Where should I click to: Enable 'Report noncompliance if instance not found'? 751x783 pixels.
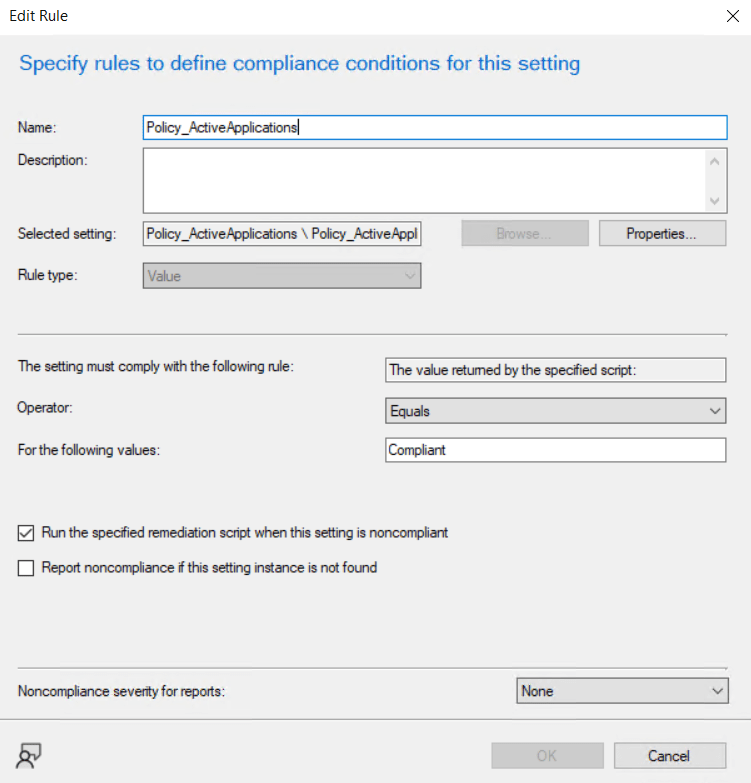coord(26,568)
